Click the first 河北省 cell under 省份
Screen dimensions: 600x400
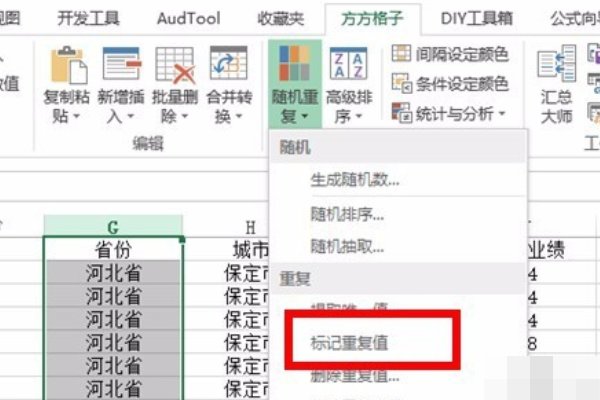pos(113,273)
